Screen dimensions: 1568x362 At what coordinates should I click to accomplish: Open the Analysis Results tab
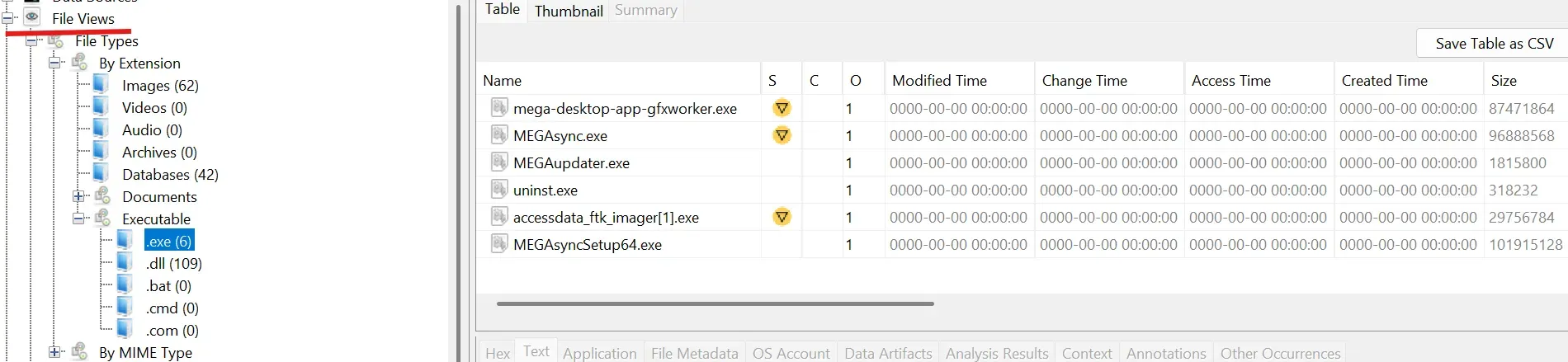point(997,353)
